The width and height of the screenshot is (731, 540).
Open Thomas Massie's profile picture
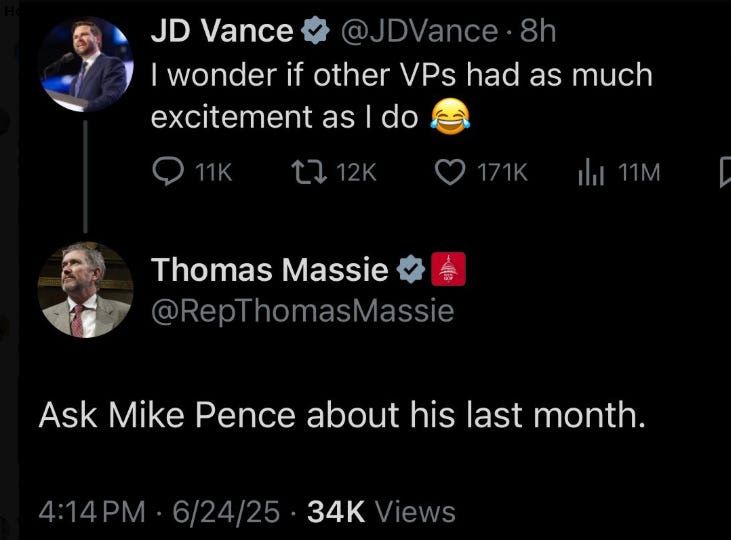[85, 290]
